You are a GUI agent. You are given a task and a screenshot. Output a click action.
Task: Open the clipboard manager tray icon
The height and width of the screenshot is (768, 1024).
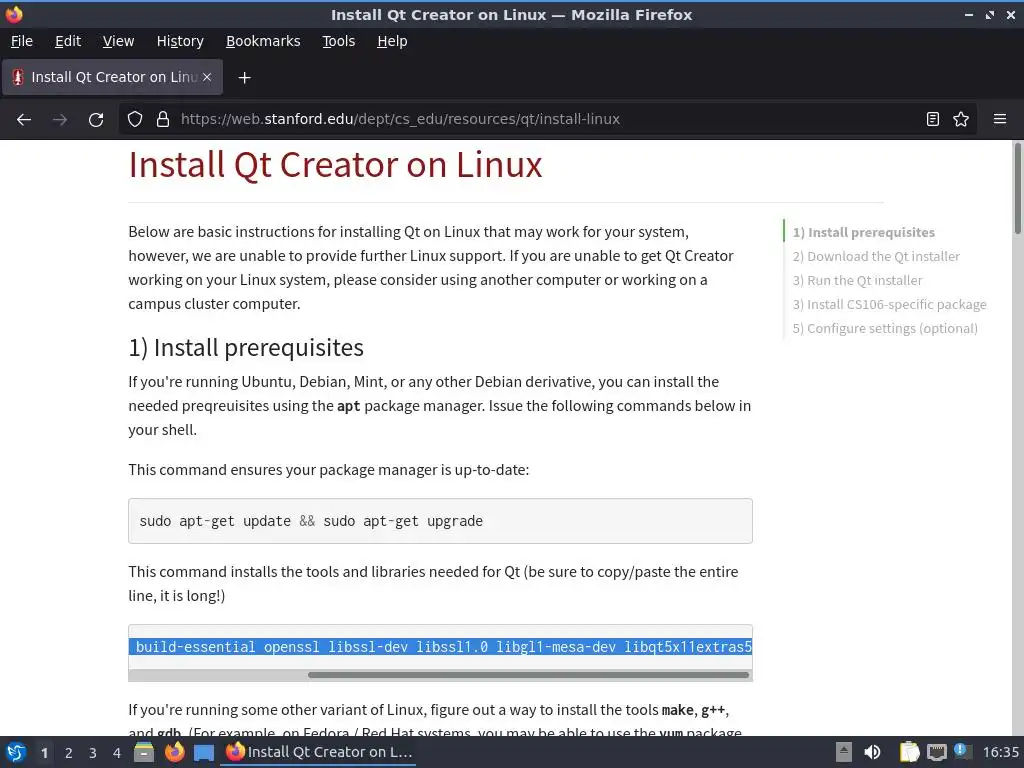(x=909, y=752)
